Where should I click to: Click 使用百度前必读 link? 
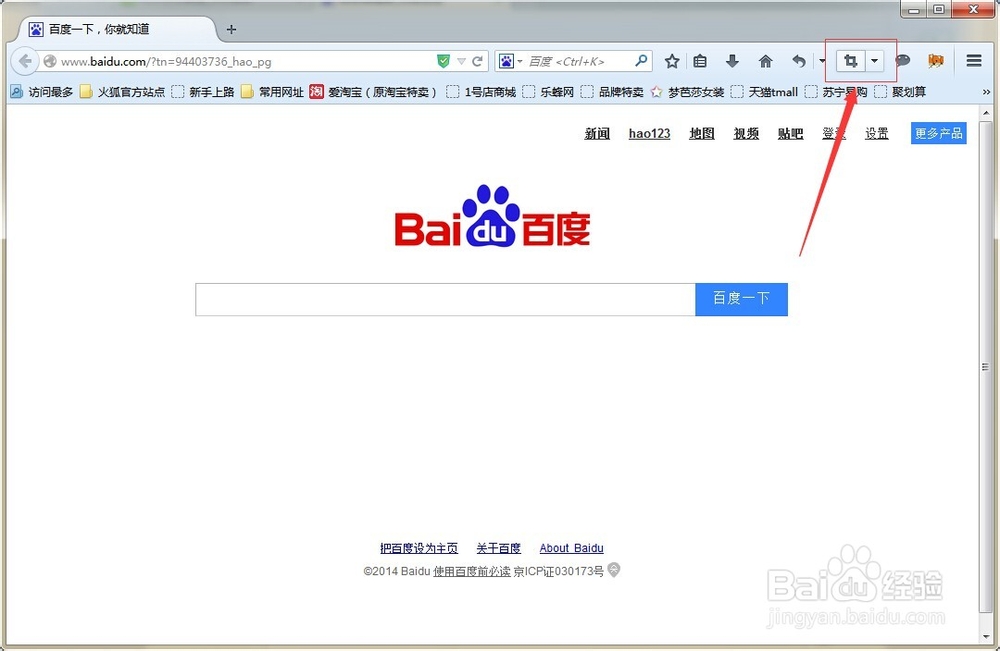pyautogui.click(x=471, y=571)
